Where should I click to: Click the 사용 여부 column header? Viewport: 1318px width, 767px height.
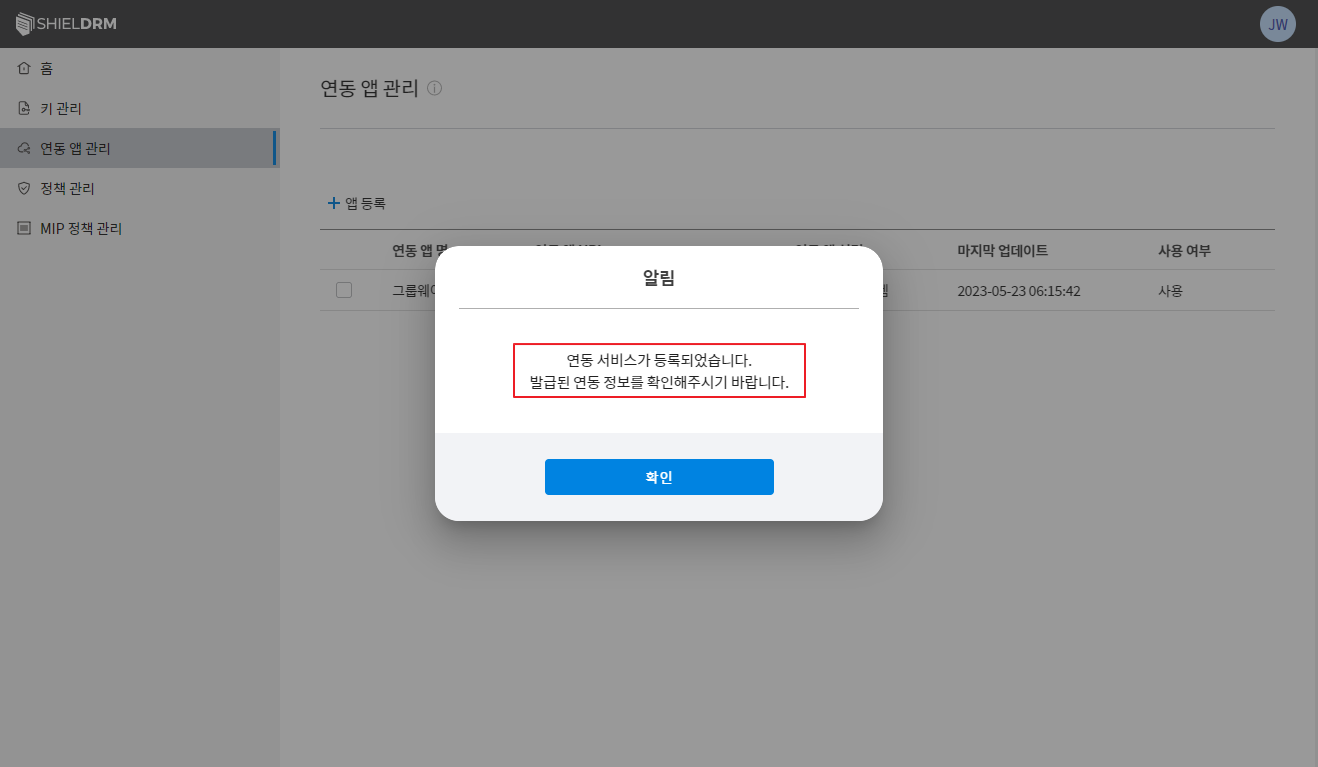click(x=1183, y=251)
